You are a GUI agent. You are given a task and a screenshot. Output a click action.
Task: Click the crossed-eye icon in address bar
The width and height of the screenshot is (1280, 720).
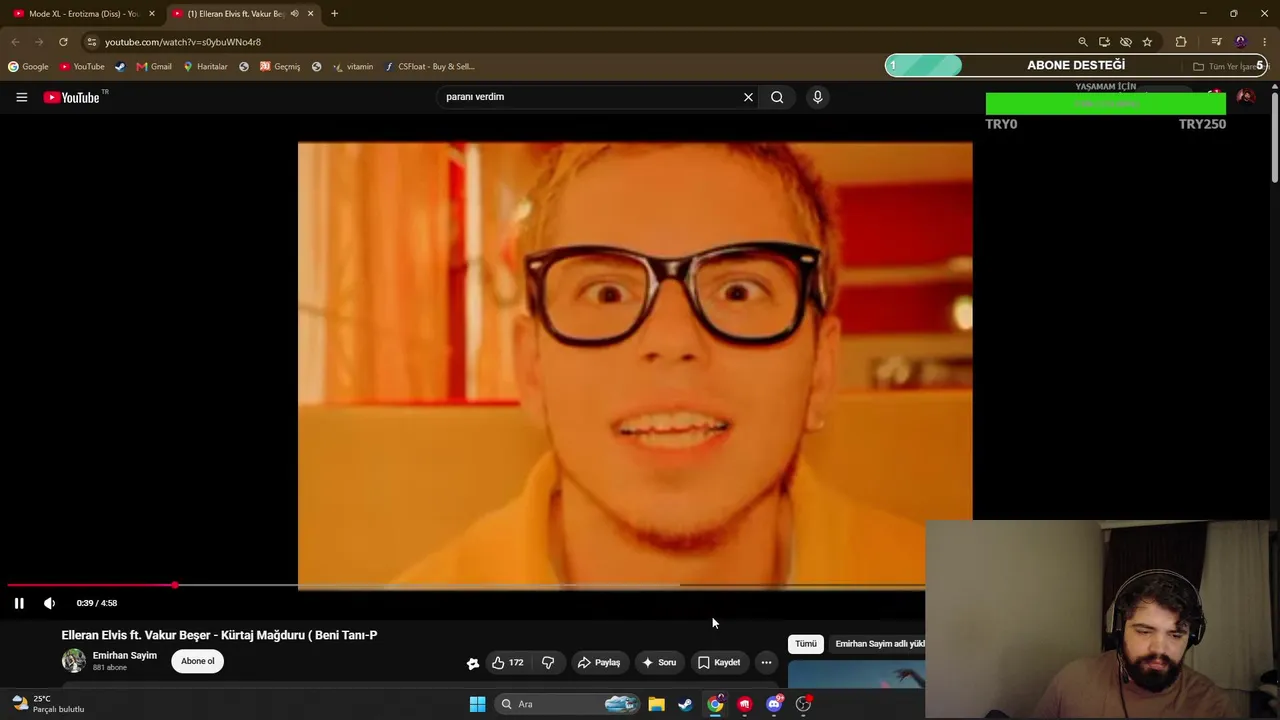[x=1126, y=42]
